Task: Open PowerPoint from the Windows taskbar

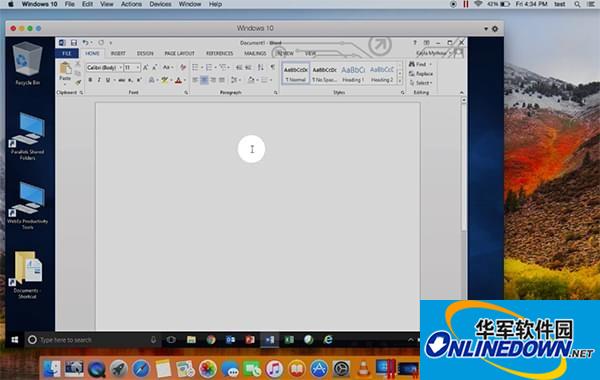Action: pos(250,340)
